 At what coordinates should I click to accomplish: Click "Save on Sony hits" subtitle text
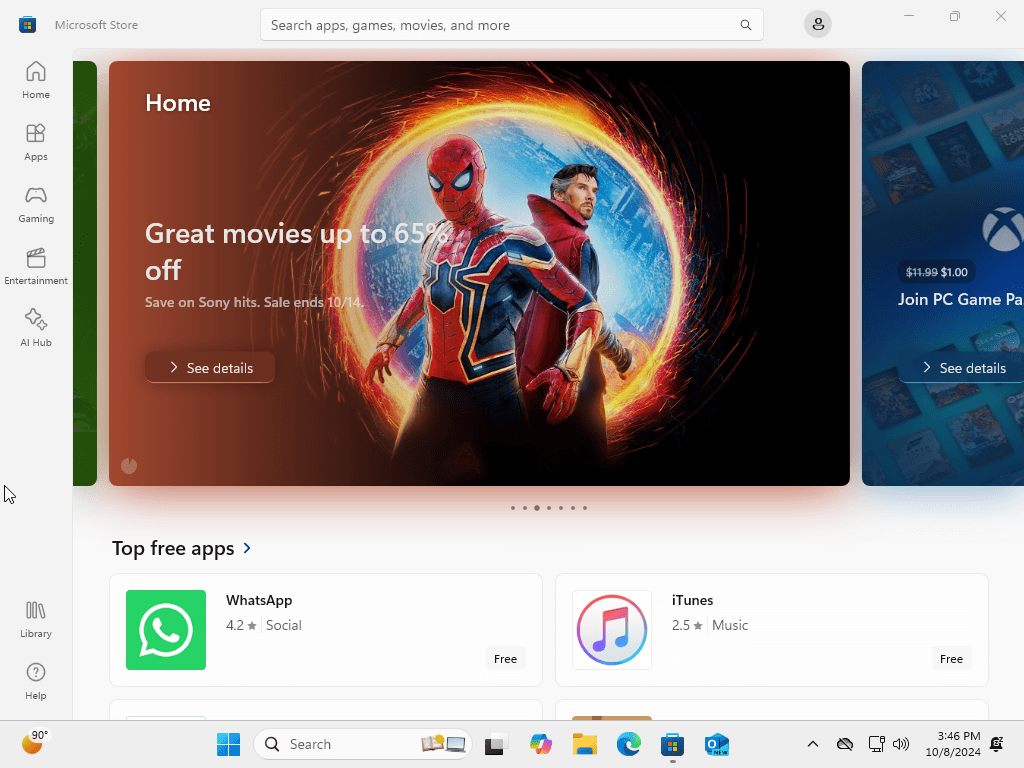255,302
